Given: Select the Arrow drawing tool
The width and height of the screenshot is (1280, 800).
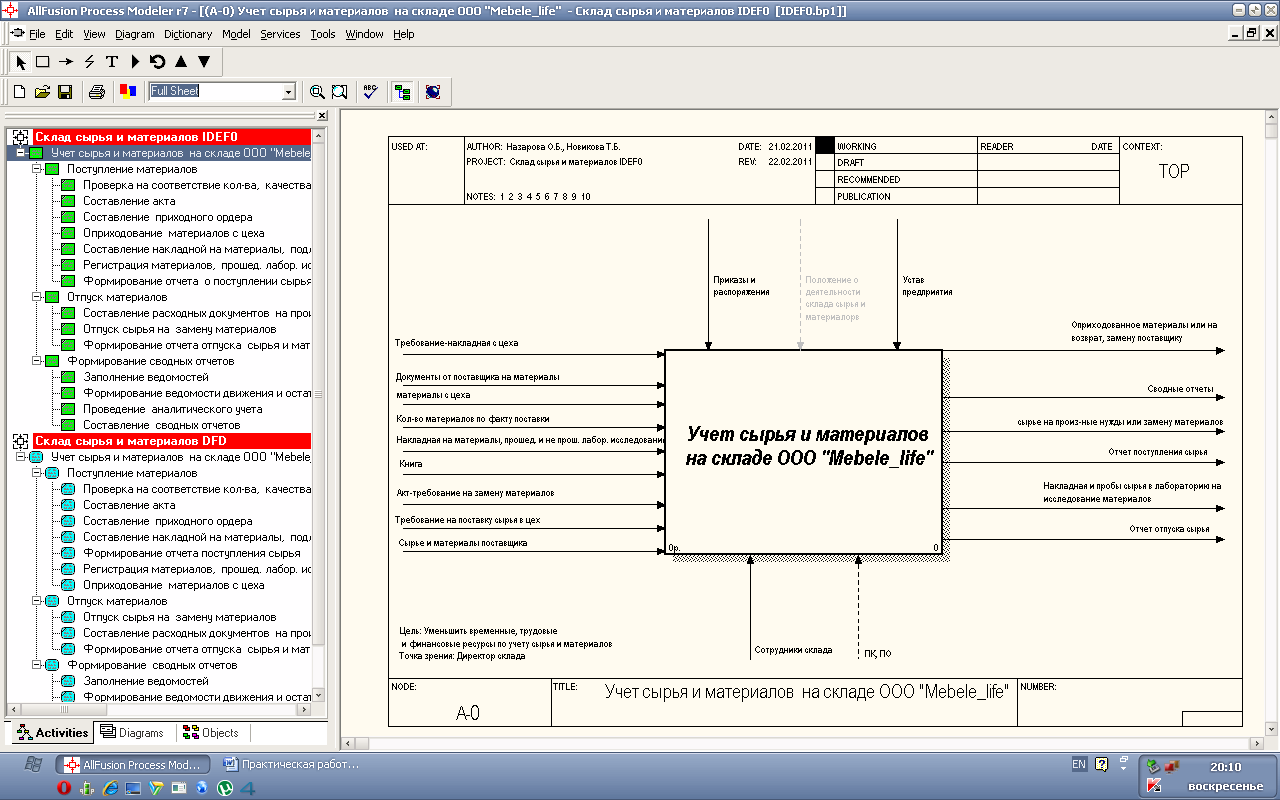Looking at the screenshot, I should point(66,61).
